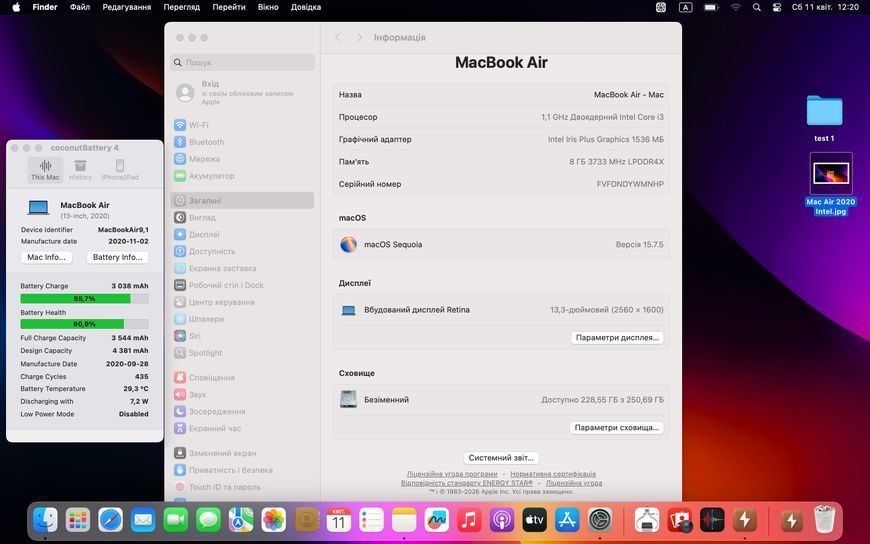Open the Вікно menu
The image size is (870, 544).
click(x=268, y=7)
